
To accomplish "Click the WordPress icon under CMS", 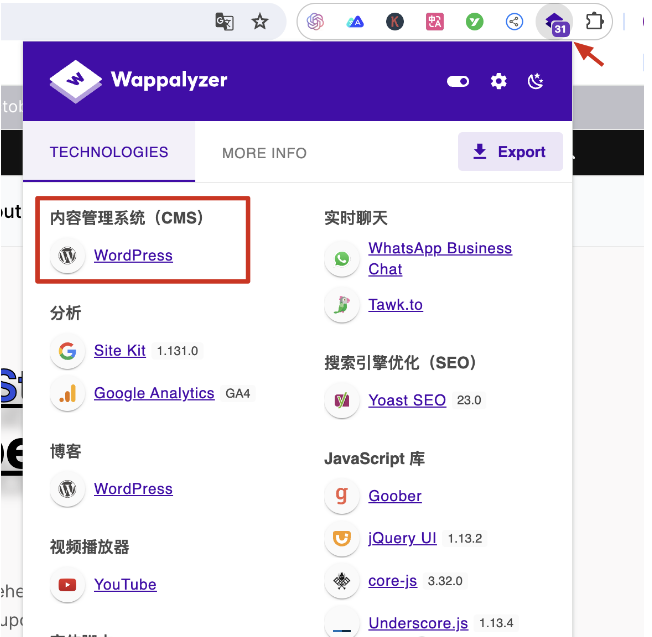I will coord(67,255).
